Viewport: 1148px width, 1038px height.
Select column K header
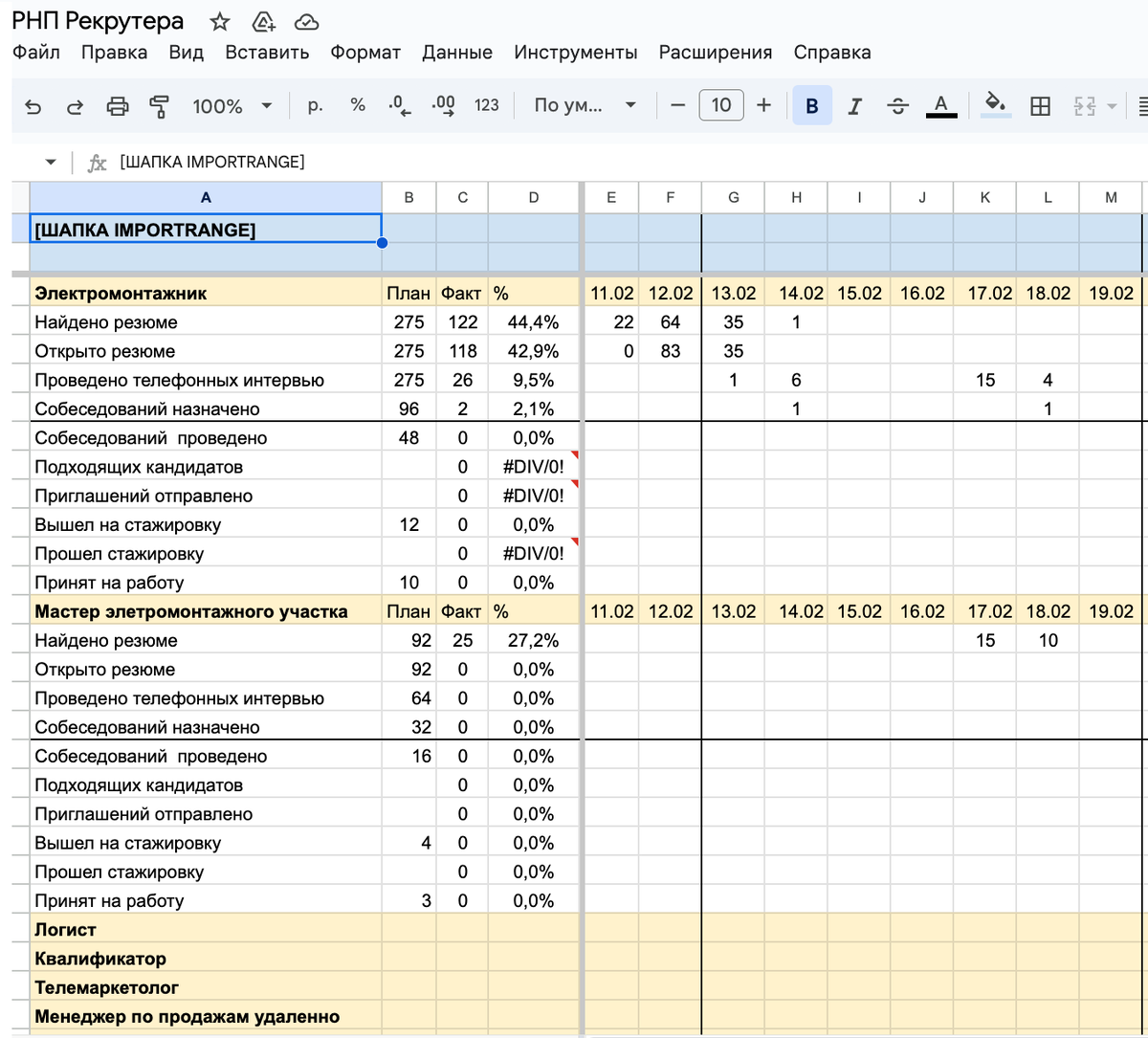[985, 197]
